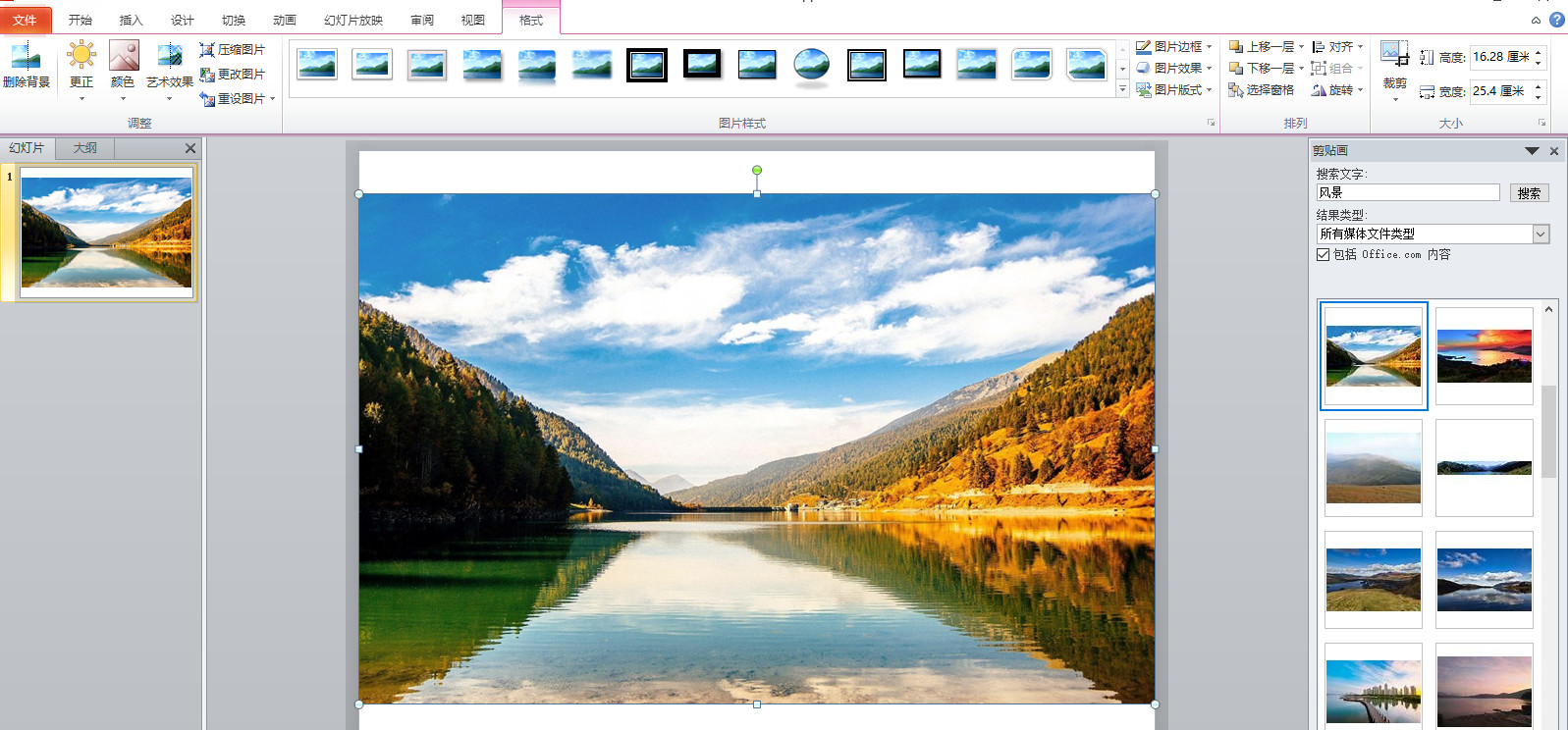Image resolution: width=1568 pixels, height=730 pixels.
Task: Switch to the Home (开始) tab
Action: tap(81, 20)
